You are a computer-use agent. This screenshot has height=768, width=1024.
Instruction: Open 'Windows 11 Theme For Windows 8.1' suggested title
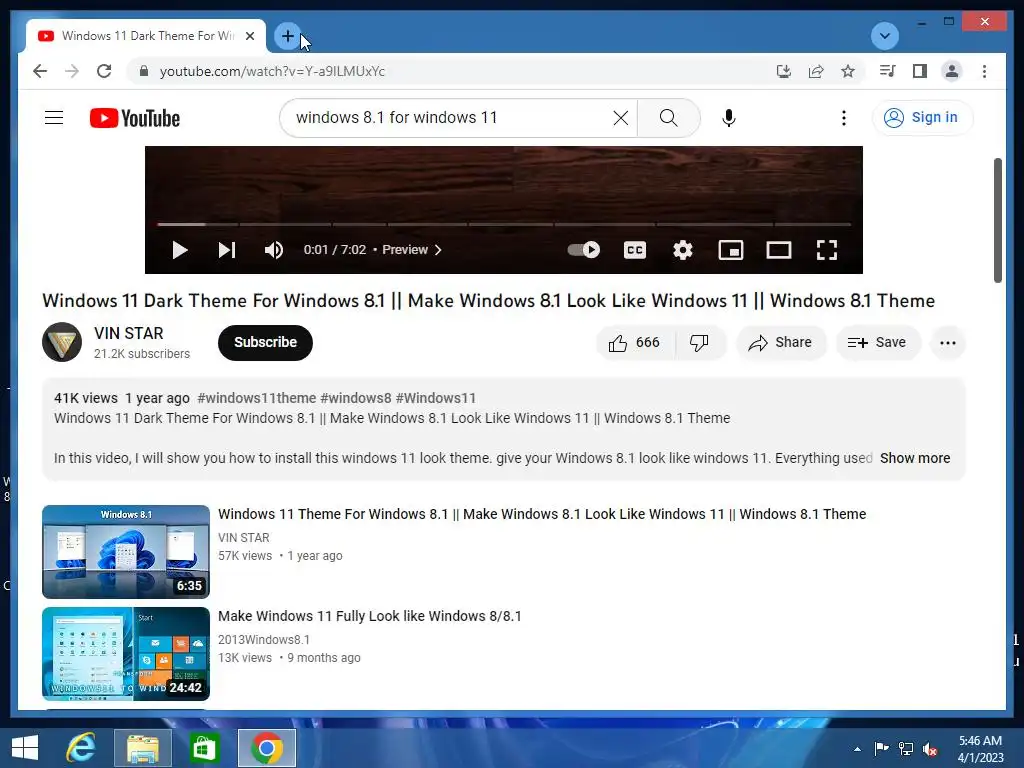[542, 514]
